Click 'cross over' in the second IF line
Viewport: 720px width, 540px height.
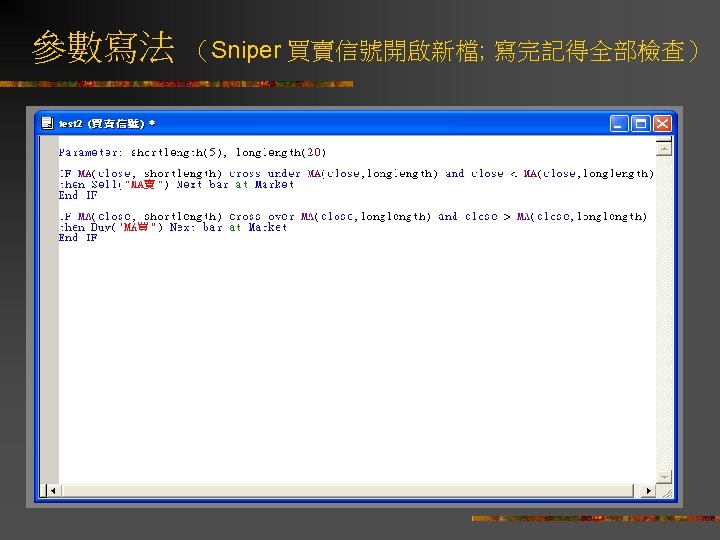(x=261, y=216)
